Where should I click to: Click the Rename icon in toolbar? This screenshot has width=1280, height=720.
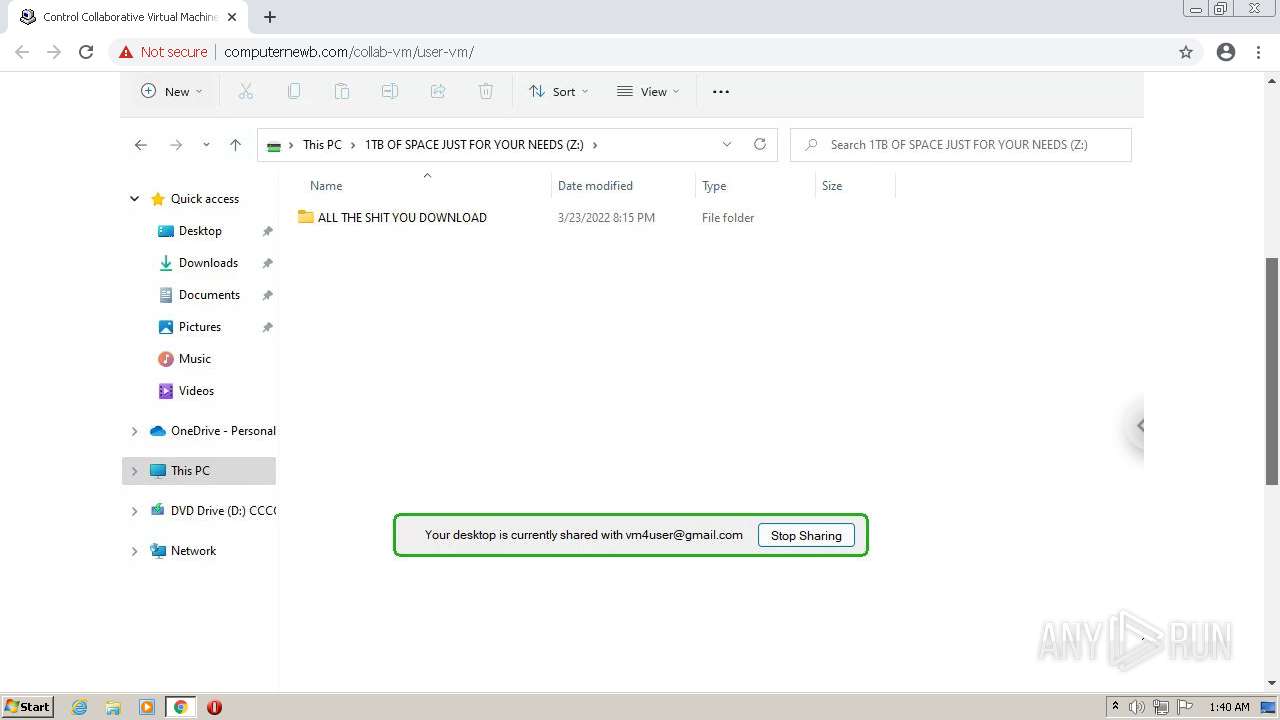coord(390,91)
